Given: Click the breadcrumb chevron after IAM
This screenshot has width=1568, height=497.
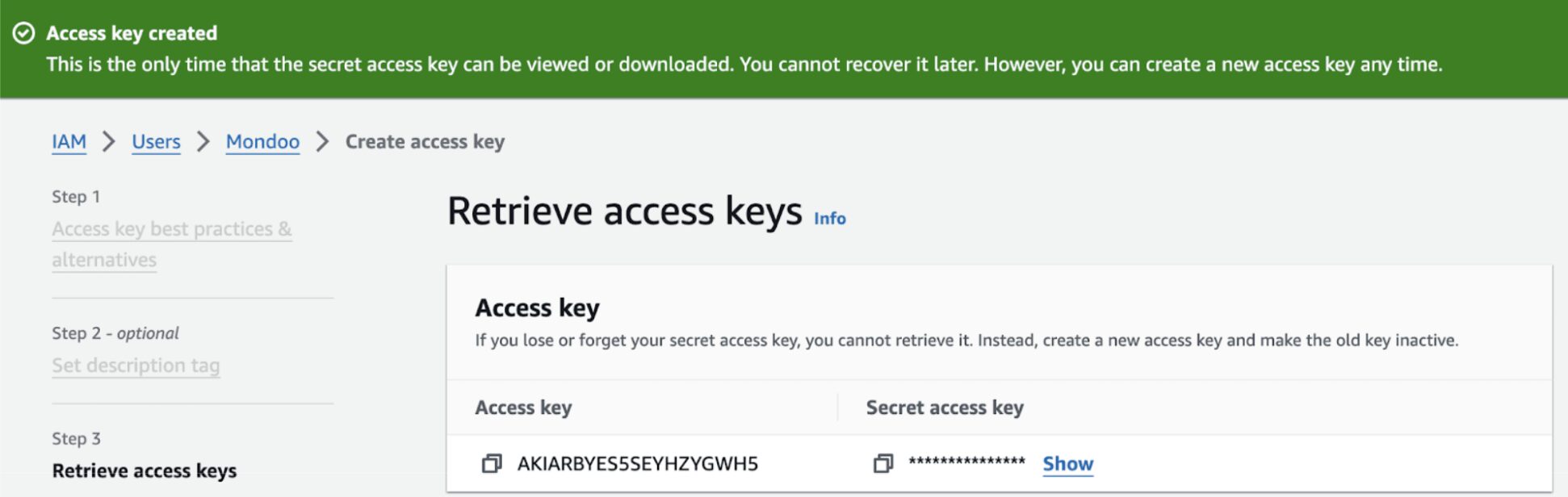Looking at the screenshot, I should pyautogui.click(x=109, y=142).
